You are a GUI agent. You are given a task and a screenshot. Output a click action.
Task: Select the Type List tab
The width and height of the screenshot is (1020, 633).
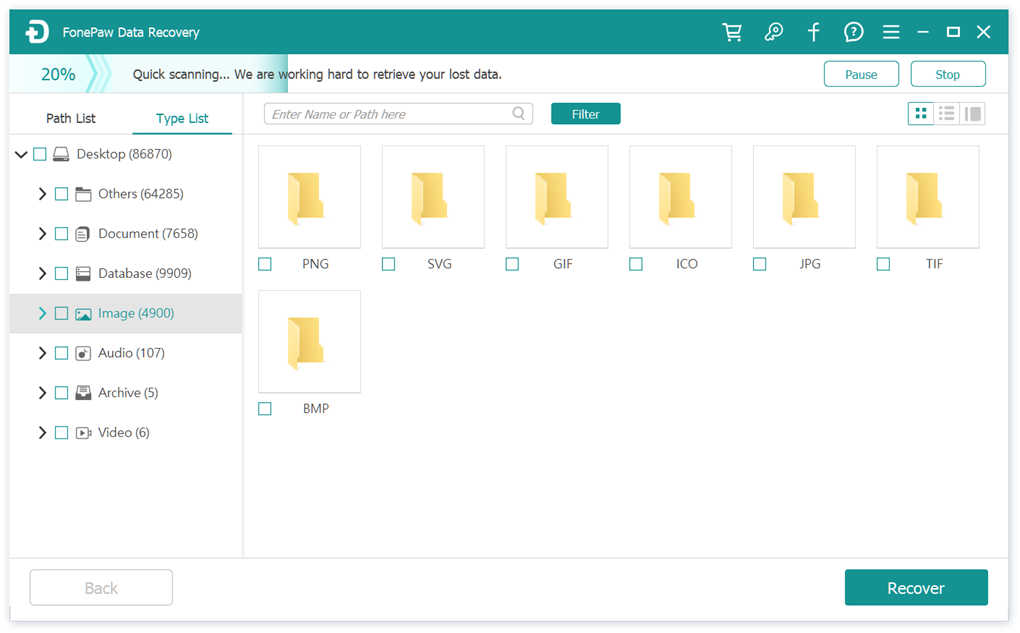coord(182,118)
